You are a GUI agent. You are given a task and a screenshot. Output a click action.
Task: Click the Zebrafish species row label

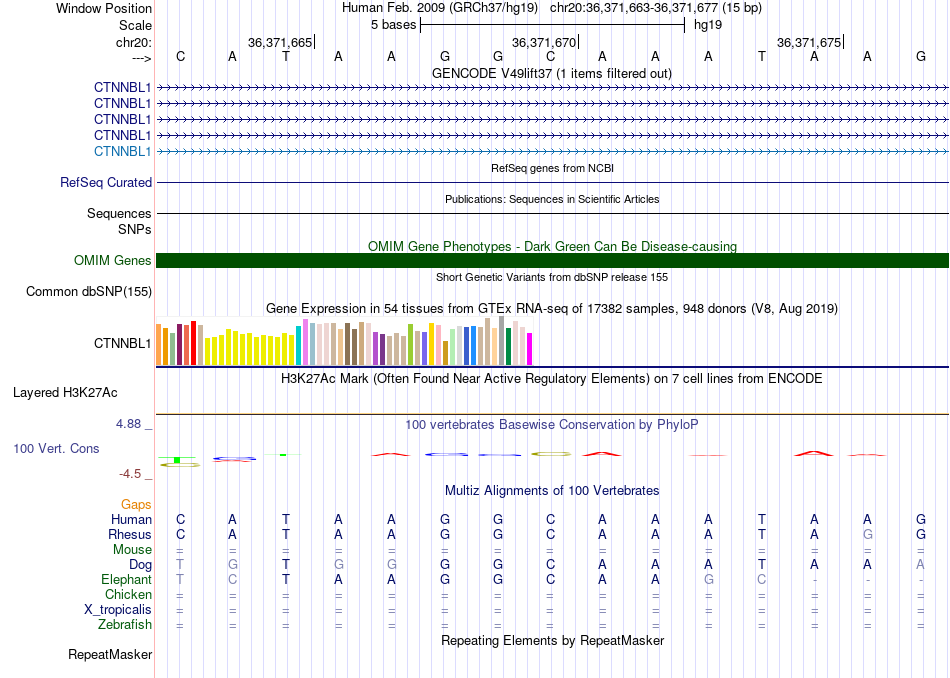(125, 624)
